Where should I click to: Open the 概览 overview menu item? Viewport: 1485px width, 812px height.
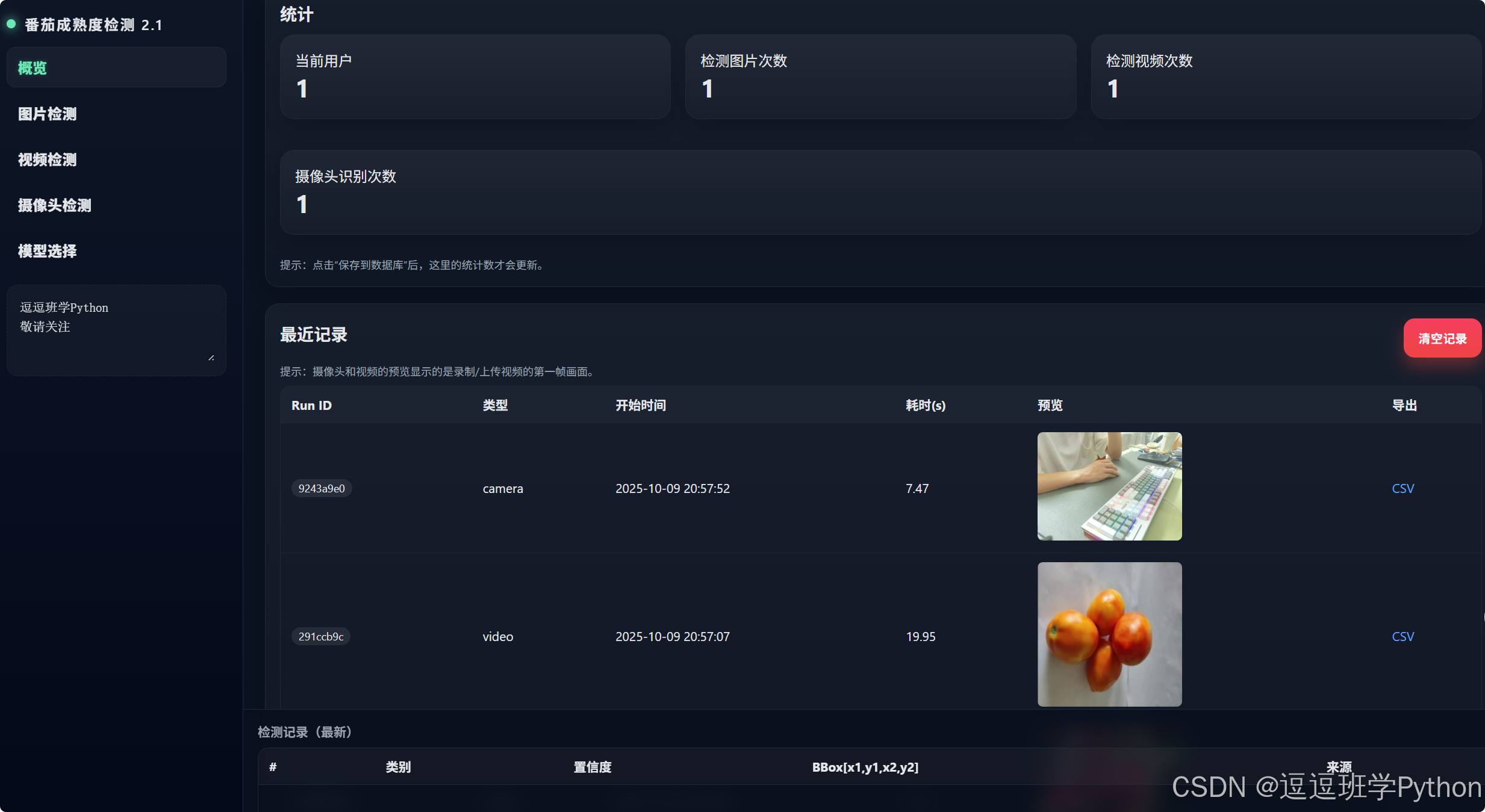point(33,68)
